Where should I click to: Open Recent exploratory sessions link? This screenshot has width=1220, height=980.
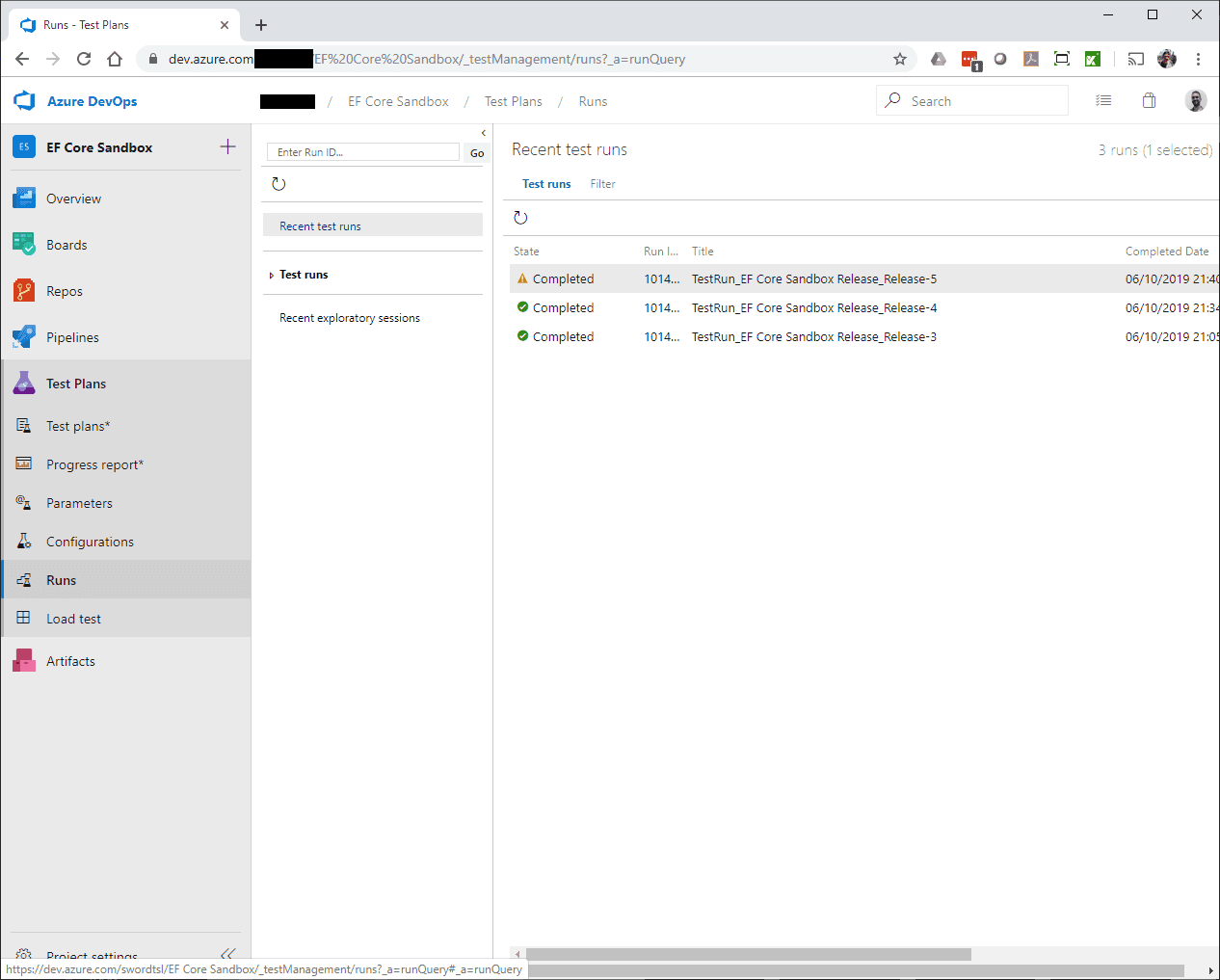[349, 318]
